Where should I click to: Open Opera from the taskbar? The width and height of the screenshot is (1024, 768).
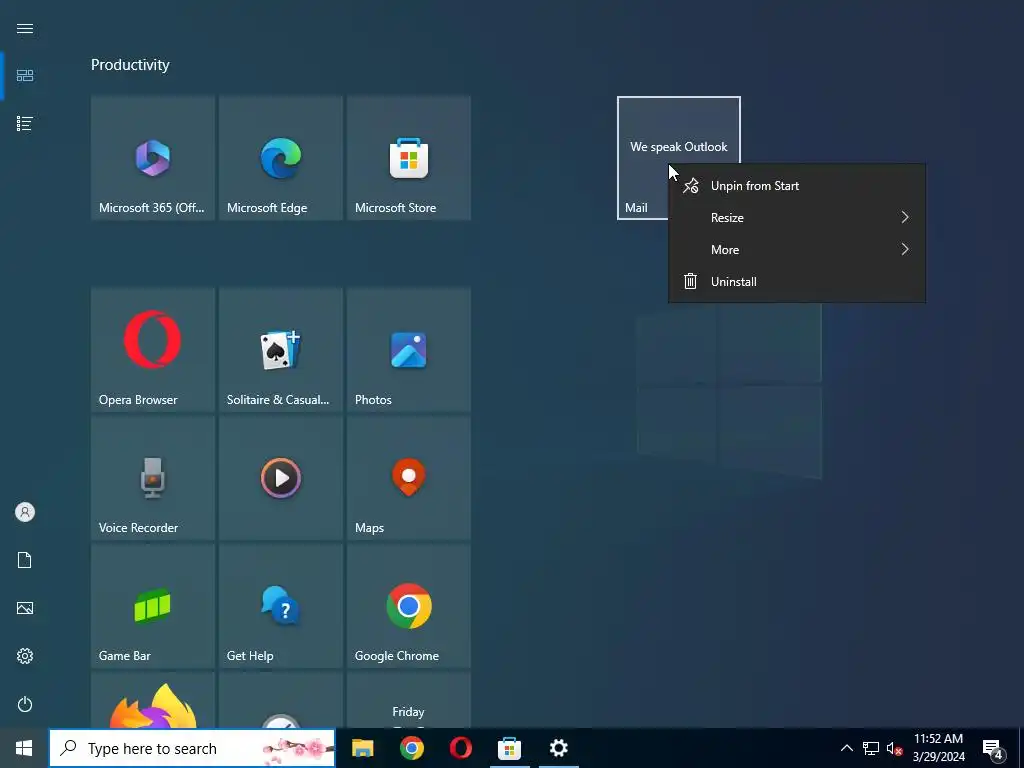(460, 748)
